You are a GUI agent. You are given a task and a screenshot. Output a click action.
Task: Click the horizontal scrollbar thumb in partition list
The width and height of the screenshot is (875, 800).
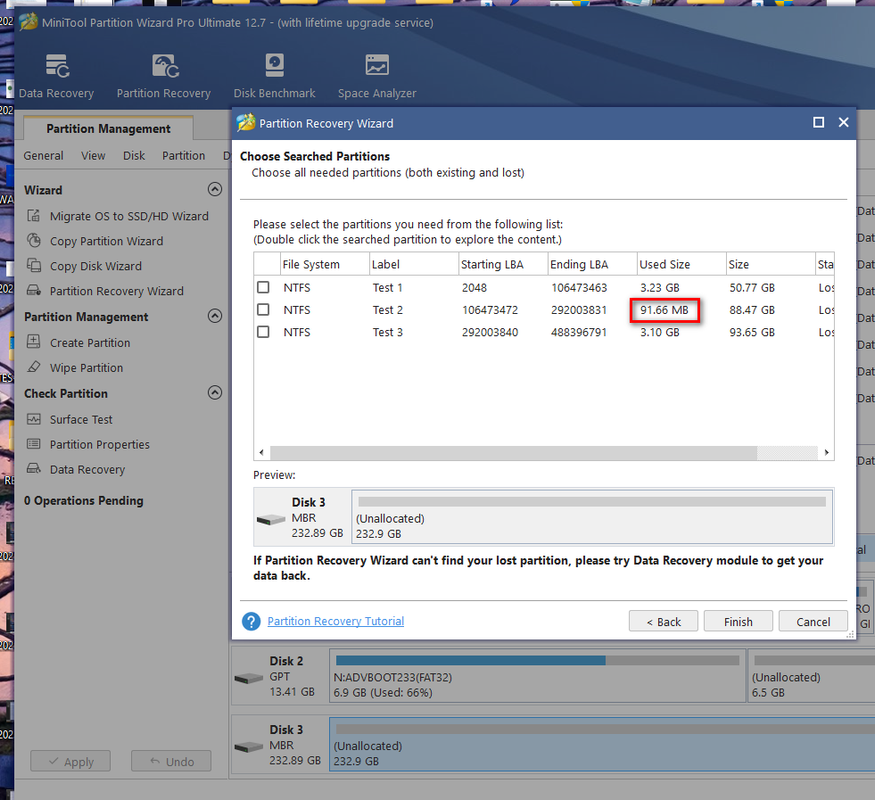point(513,452)
